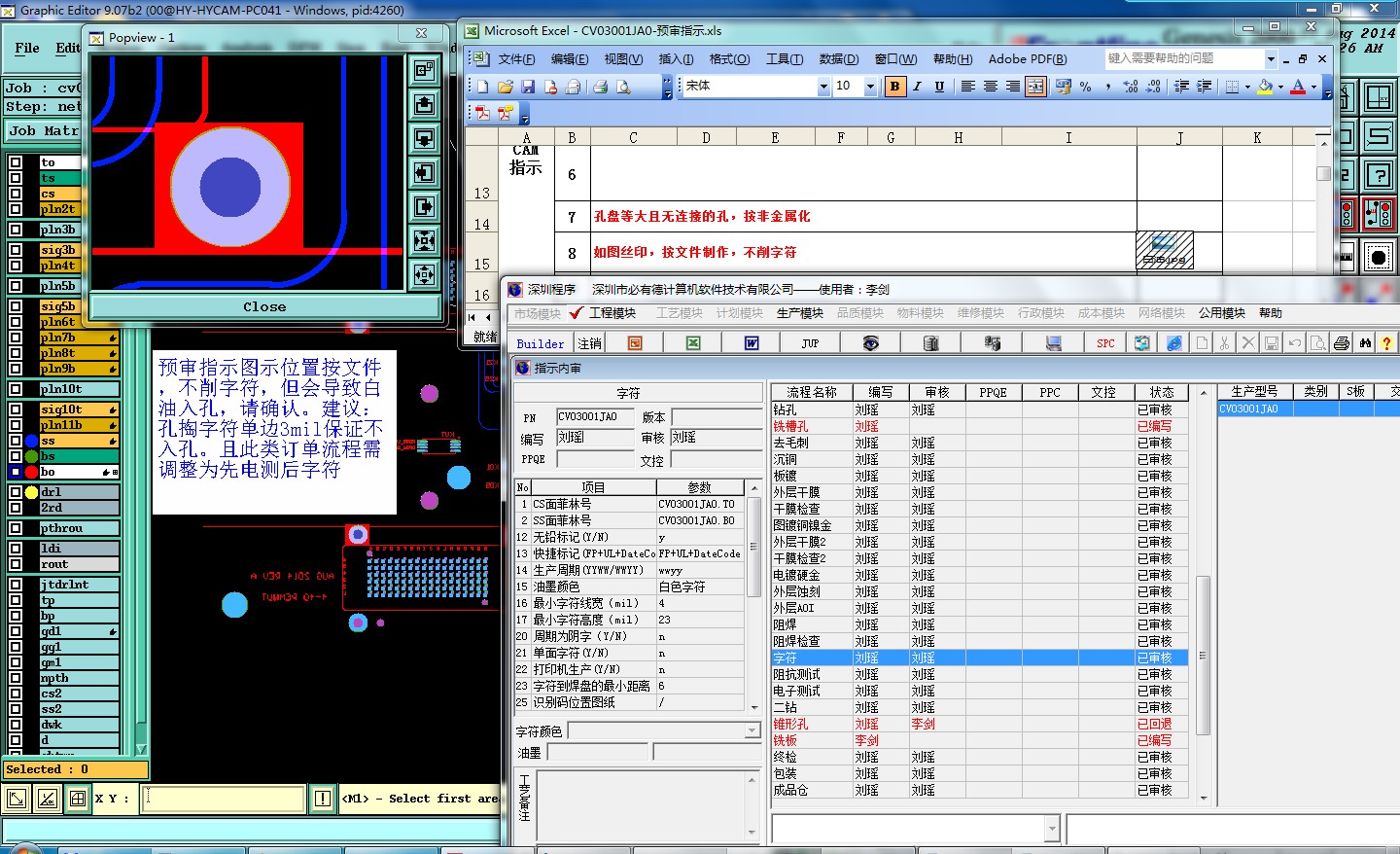
Task: Open the Excel 格式(O) menu
Action: [x=729, y=59]
